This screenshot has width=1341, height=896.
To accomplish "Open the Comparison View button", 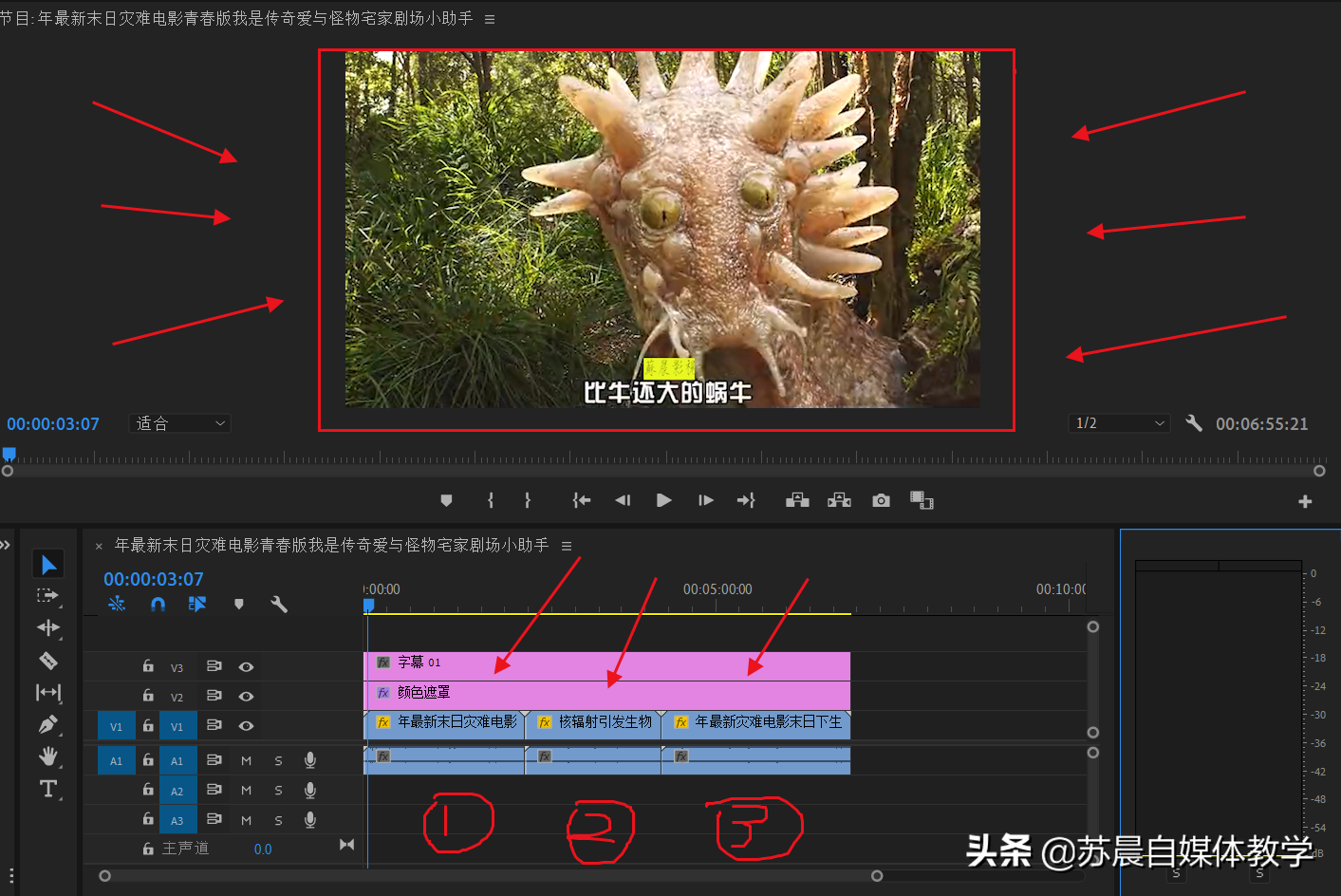I will click(x=922, y=500).
